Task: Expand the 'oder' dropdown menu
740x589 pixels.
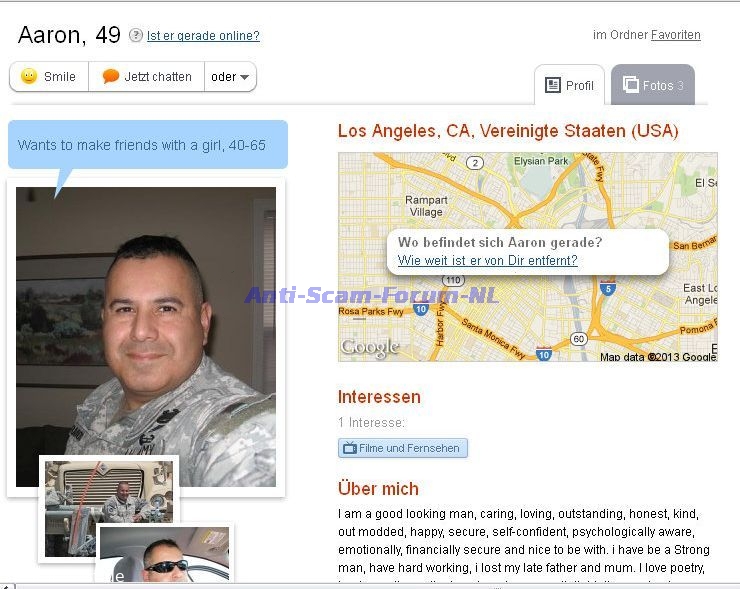Action: coord(230,76)
